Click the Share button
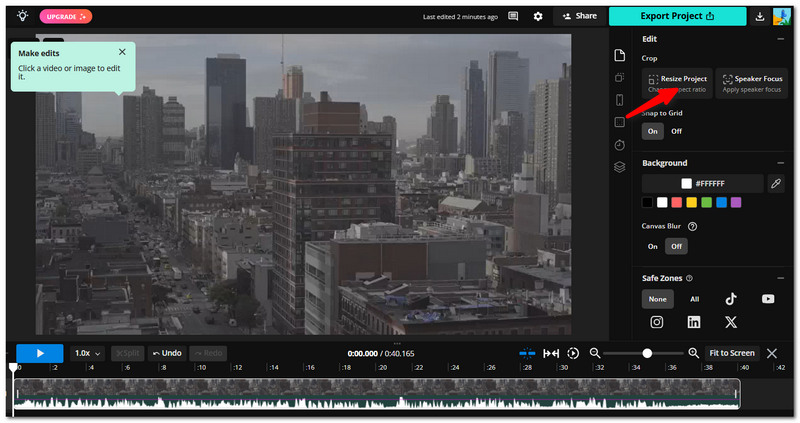This screenshot has width=800, height=423. (x=580, y=16)
